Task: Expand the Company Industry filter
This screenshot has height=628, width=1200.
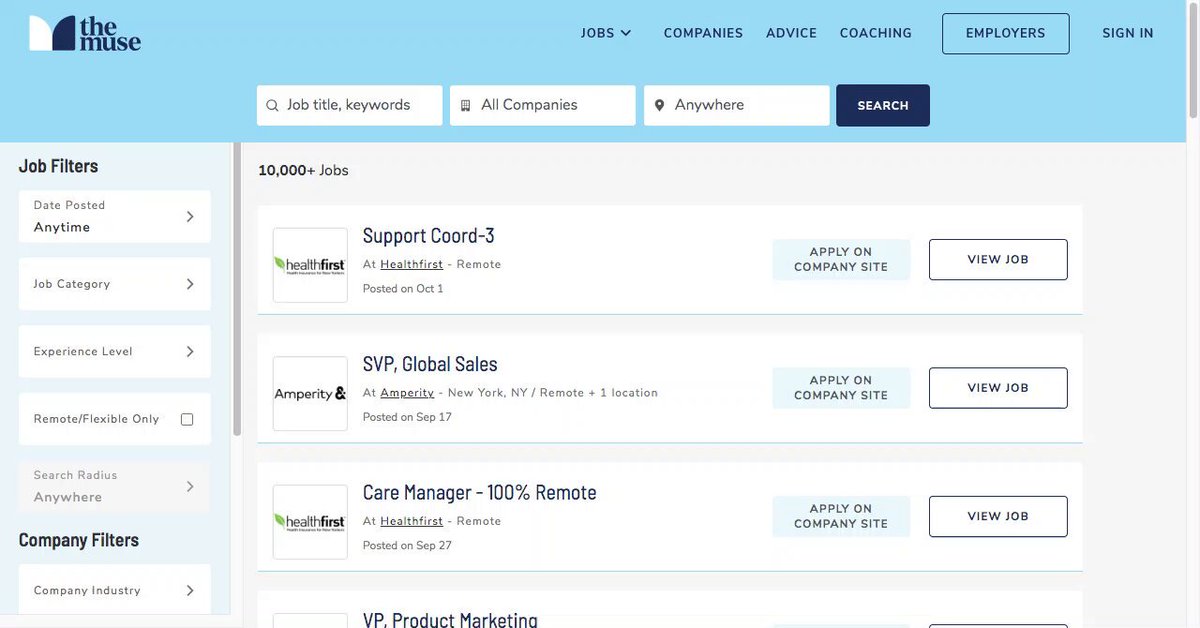Action: pos(115,590)
